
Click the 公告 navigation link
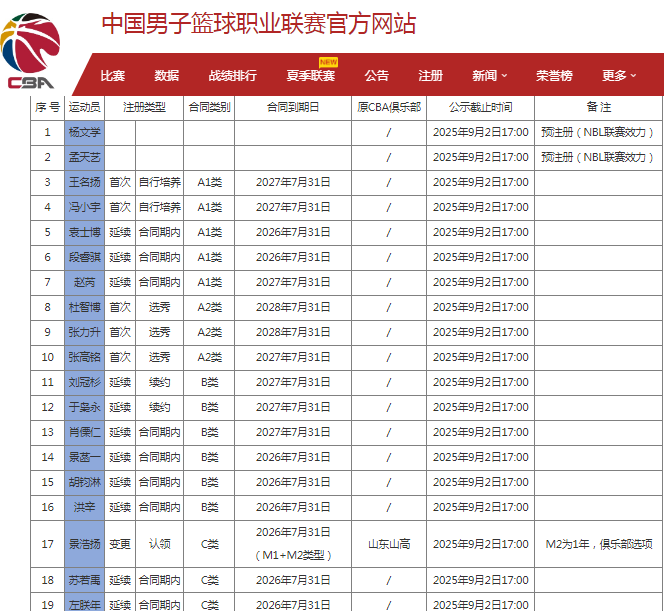[377, 76]
